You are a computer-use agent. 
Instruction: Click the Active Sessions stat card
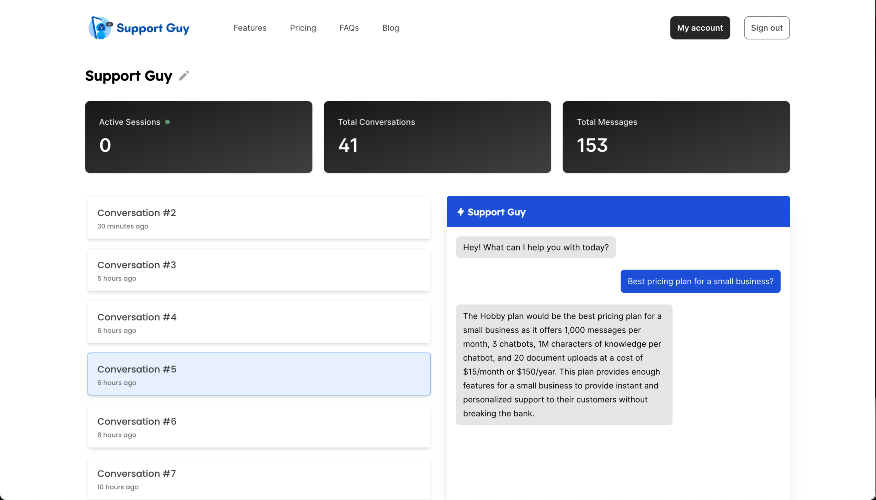(x=198, y=137)
